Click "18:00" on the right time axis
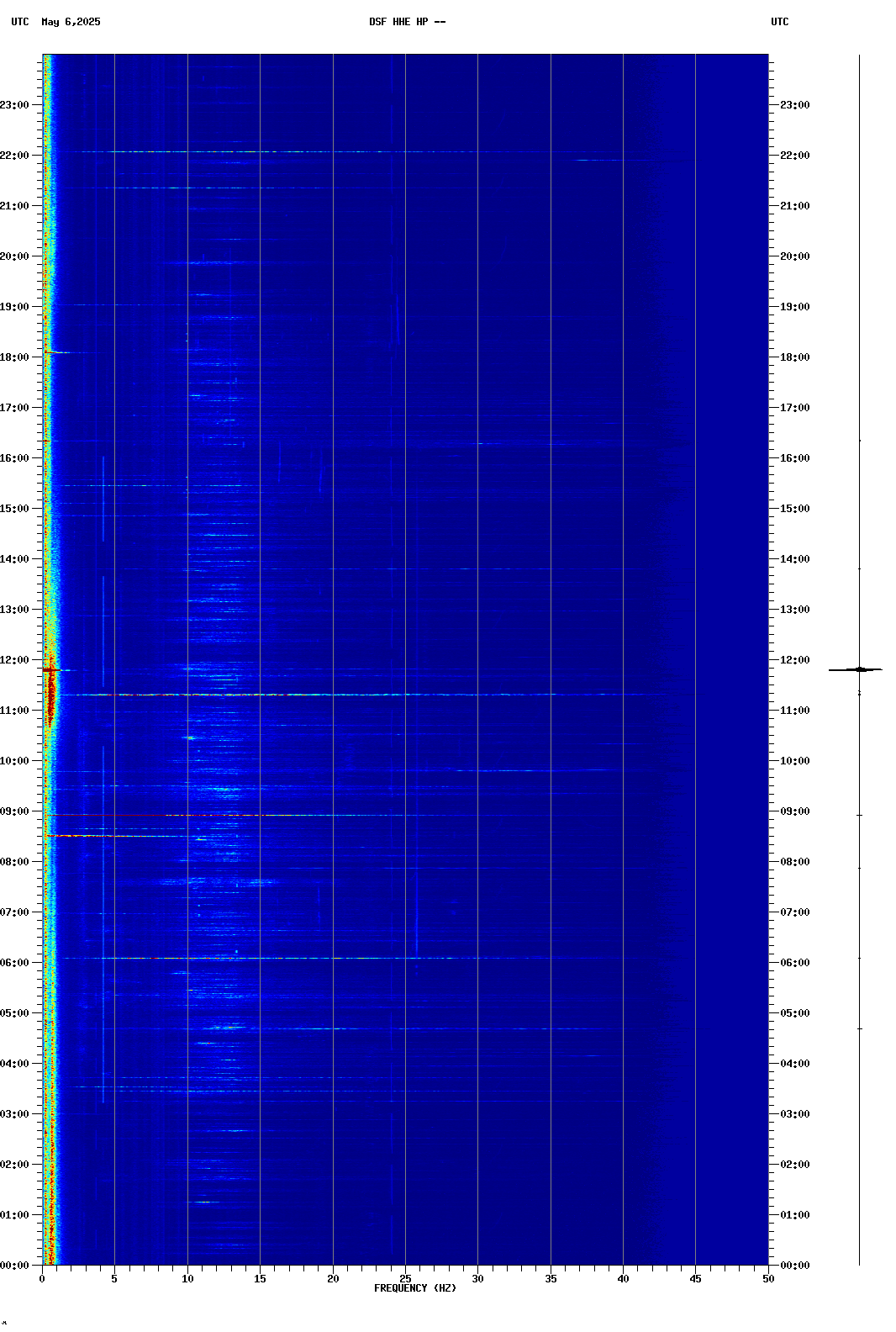The height and width of the screenshot is (1332, 896). point(795,357)
